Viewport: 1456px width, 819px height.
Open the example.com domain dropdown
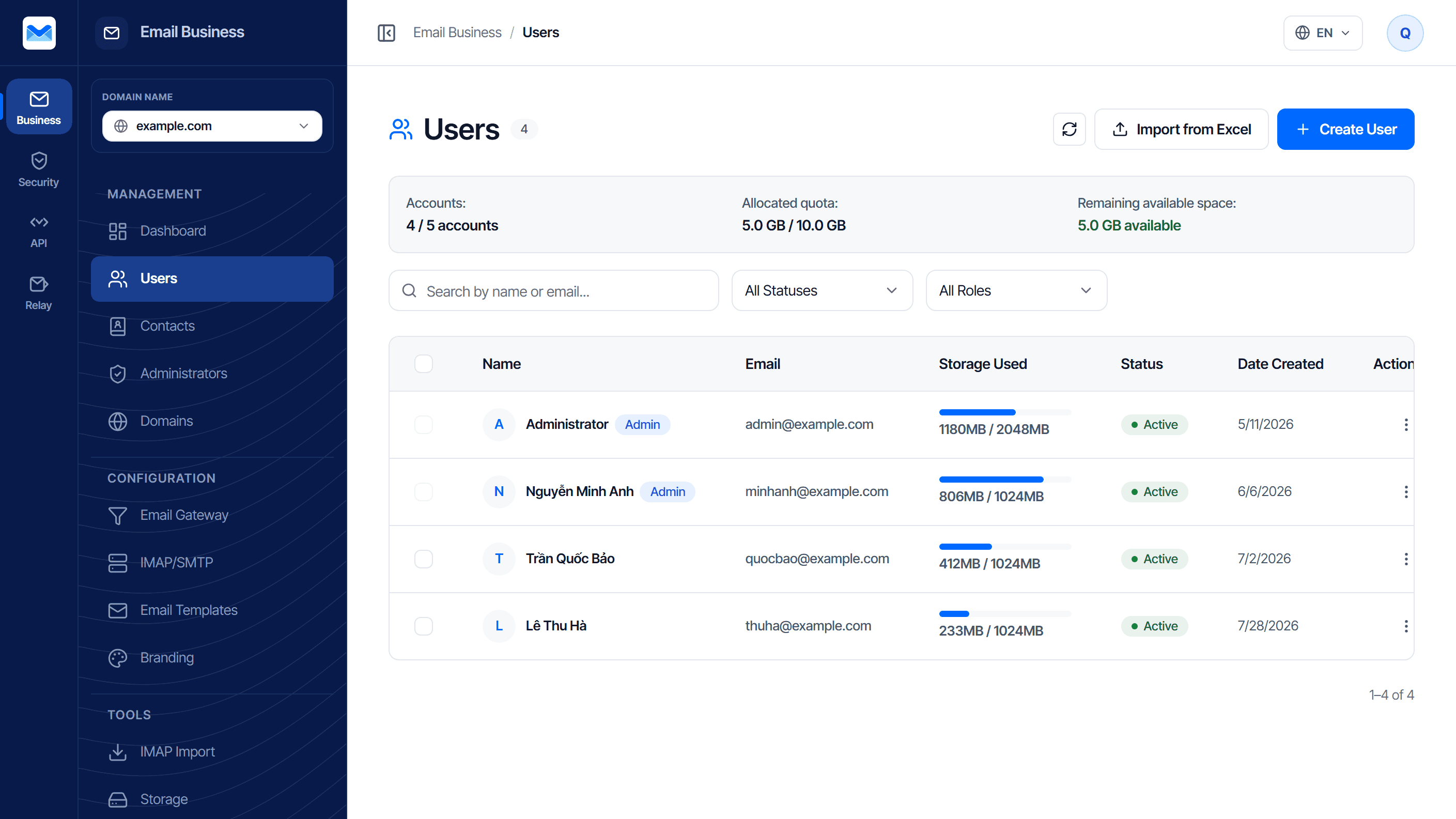point(212,126)
